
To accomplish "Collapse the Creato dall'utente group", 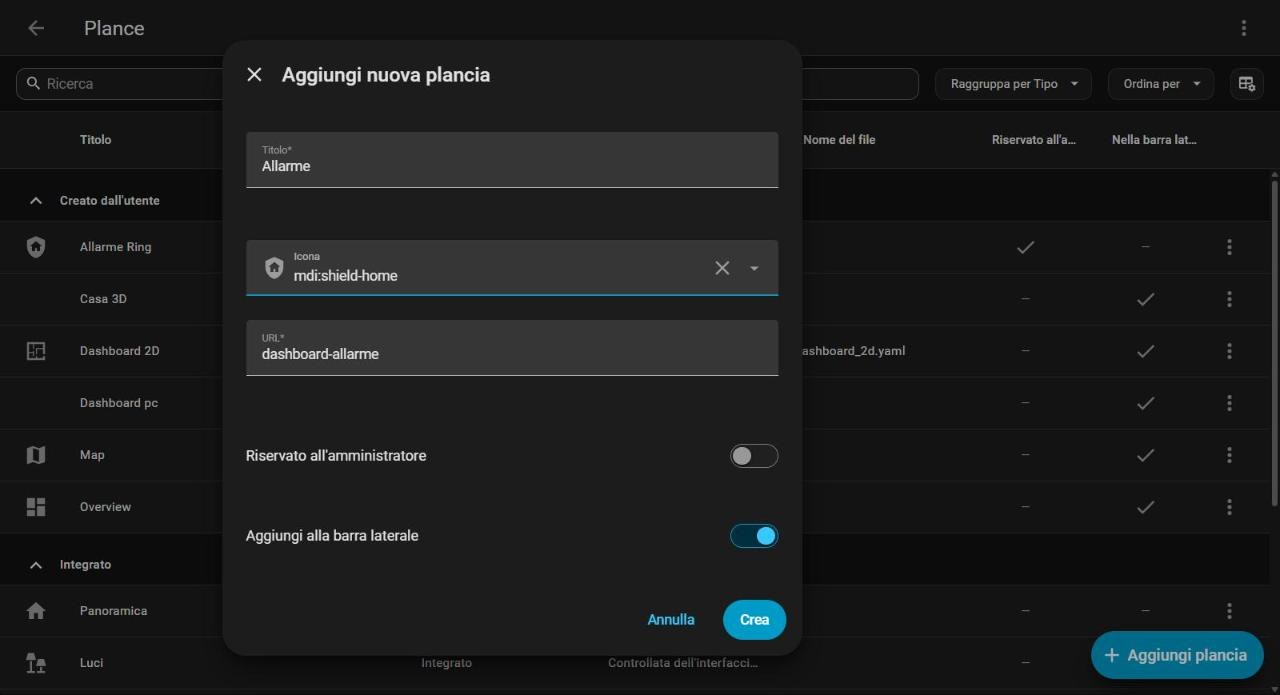I will pyautogui.click(x=36, y=201).
